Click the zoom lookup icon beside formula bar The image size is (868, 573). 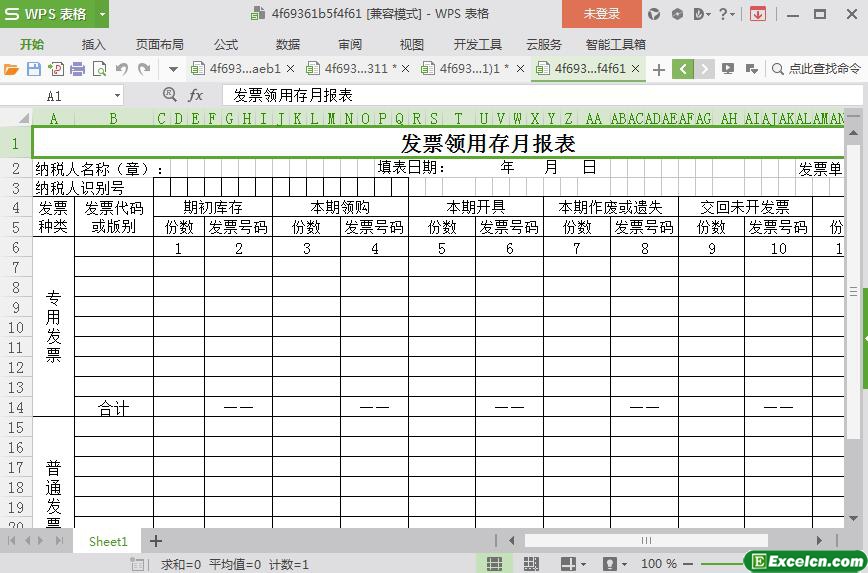point(169,95)
